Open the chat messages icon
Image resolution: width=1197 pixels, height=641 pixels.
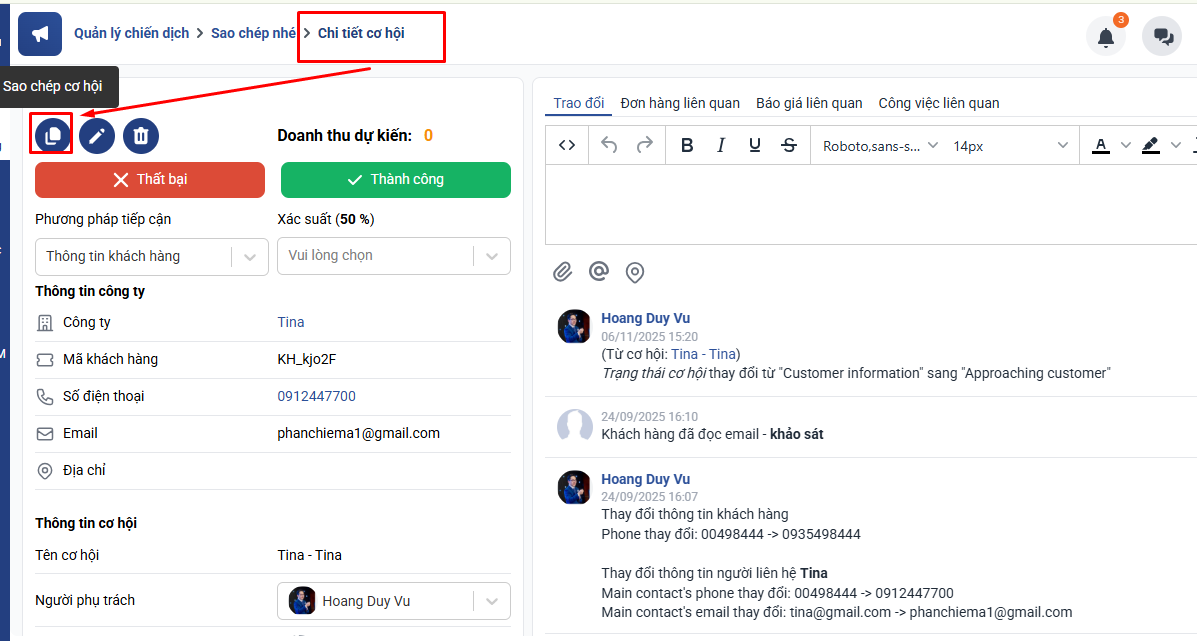1162,37
